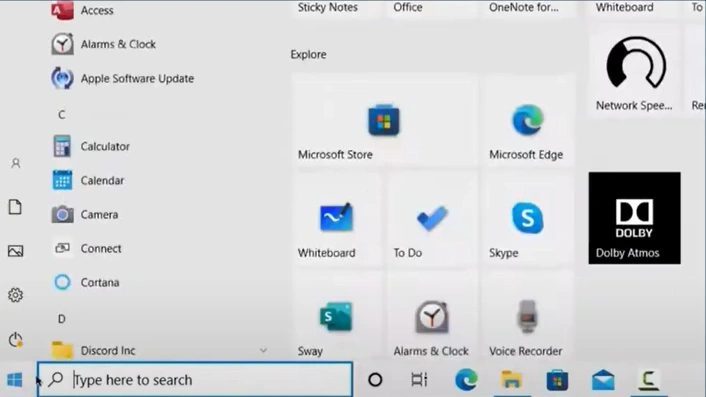Screen dimensions: 706x397
Task: Launch Voice Recorder tile
Action: pyautogui.click(x=527, y=316)
